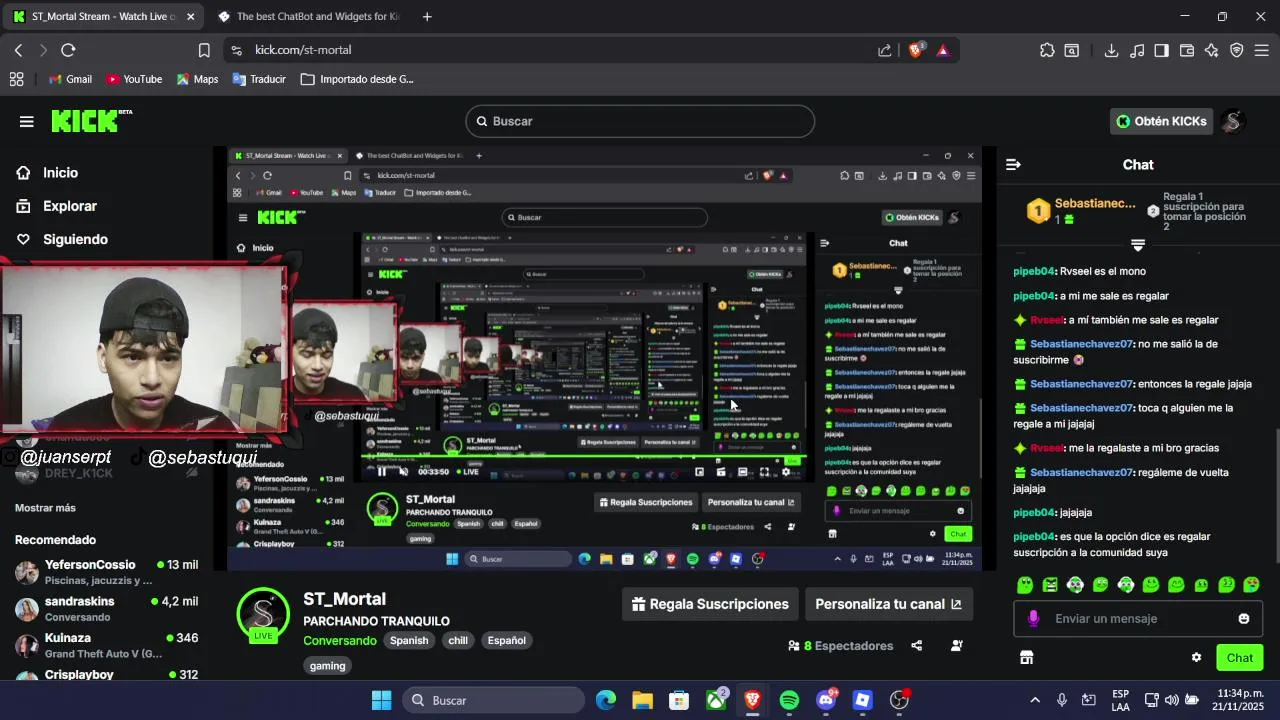The width and height of the screenshot is (1280, 720).
Task: Click the Obtén KICKs button
Action: (x=1161, y=121)
